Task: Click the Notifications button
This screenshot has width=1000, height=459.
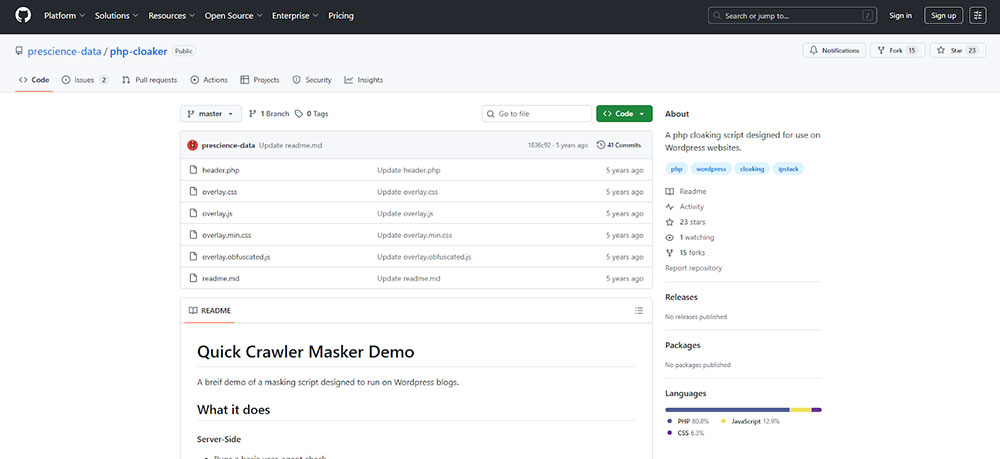Action: [834, 50]
